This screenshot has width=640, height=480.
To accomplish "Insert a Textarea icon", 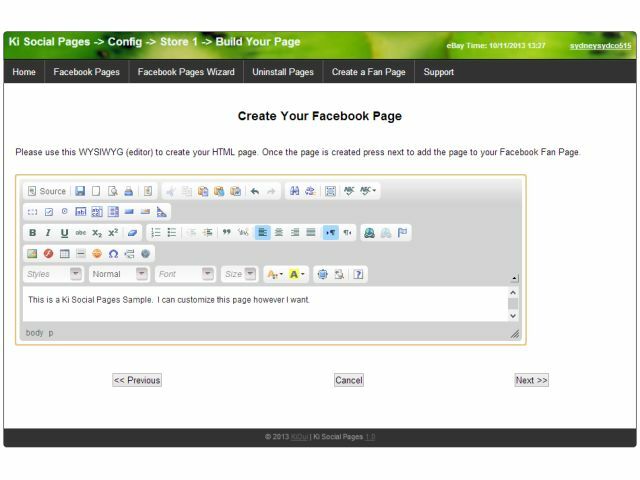I will click(97, 211).
